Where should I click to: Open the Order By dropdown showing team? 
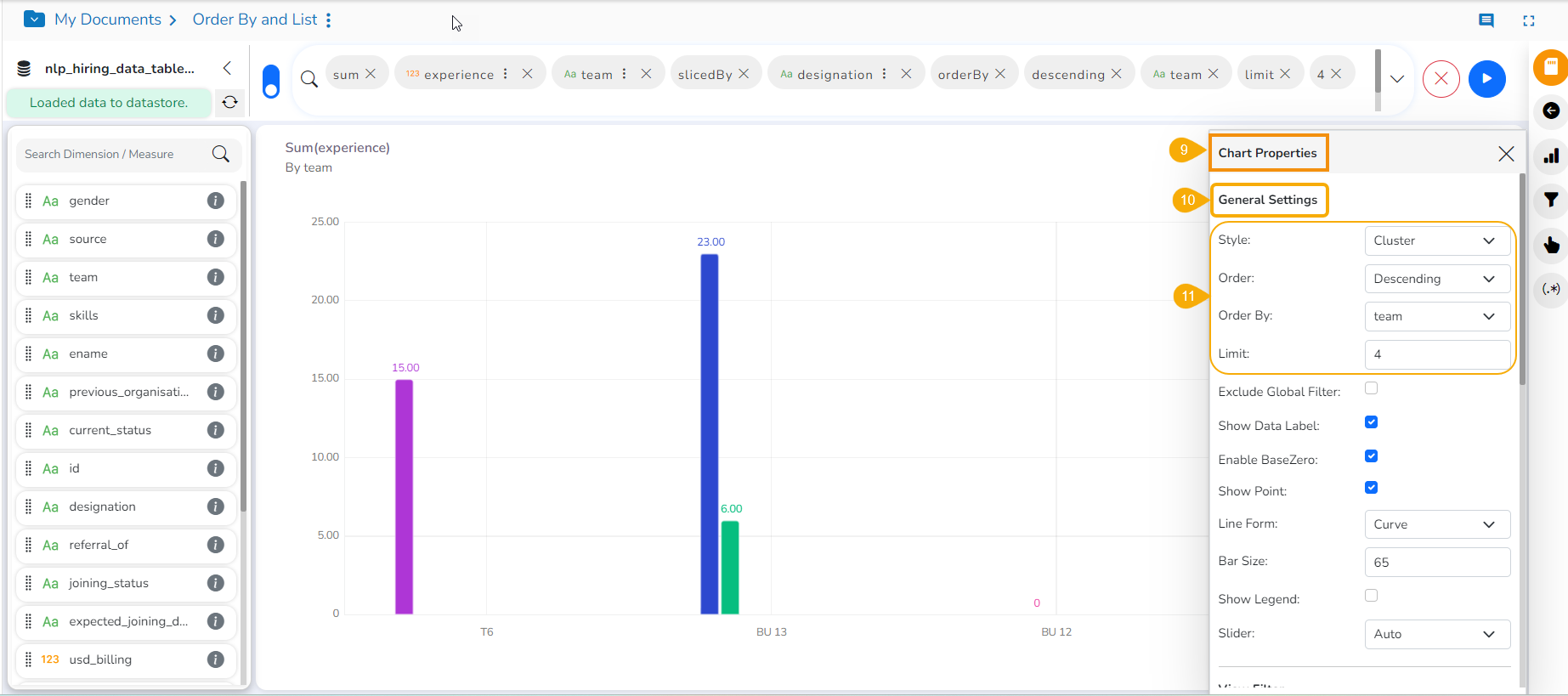1436,316
